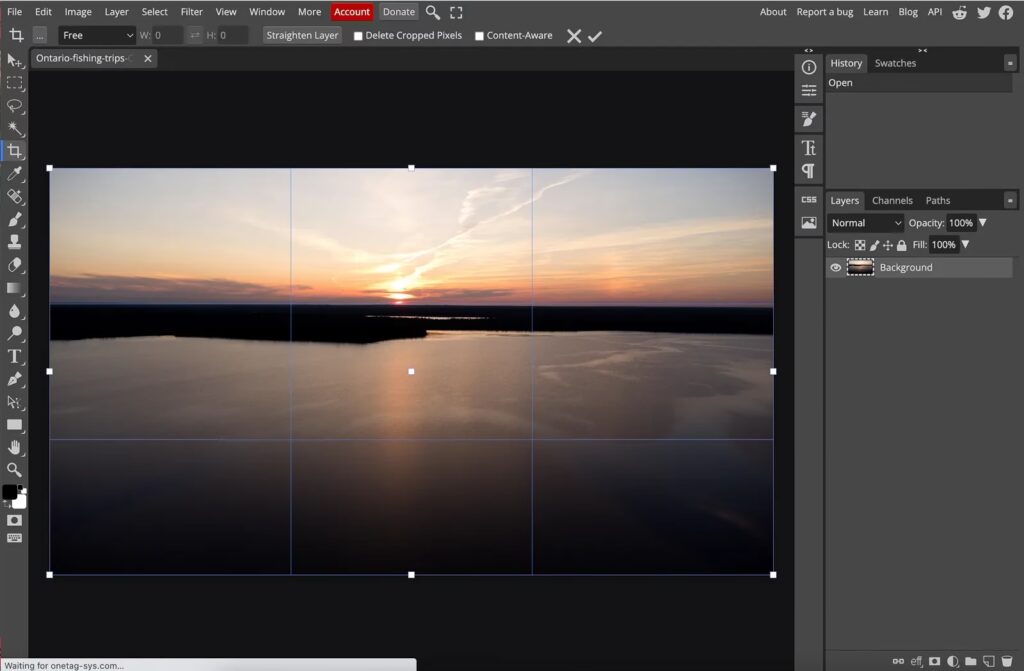Click the red Account button
Screen dimensions: 1024x671
[x=352, y=12]
